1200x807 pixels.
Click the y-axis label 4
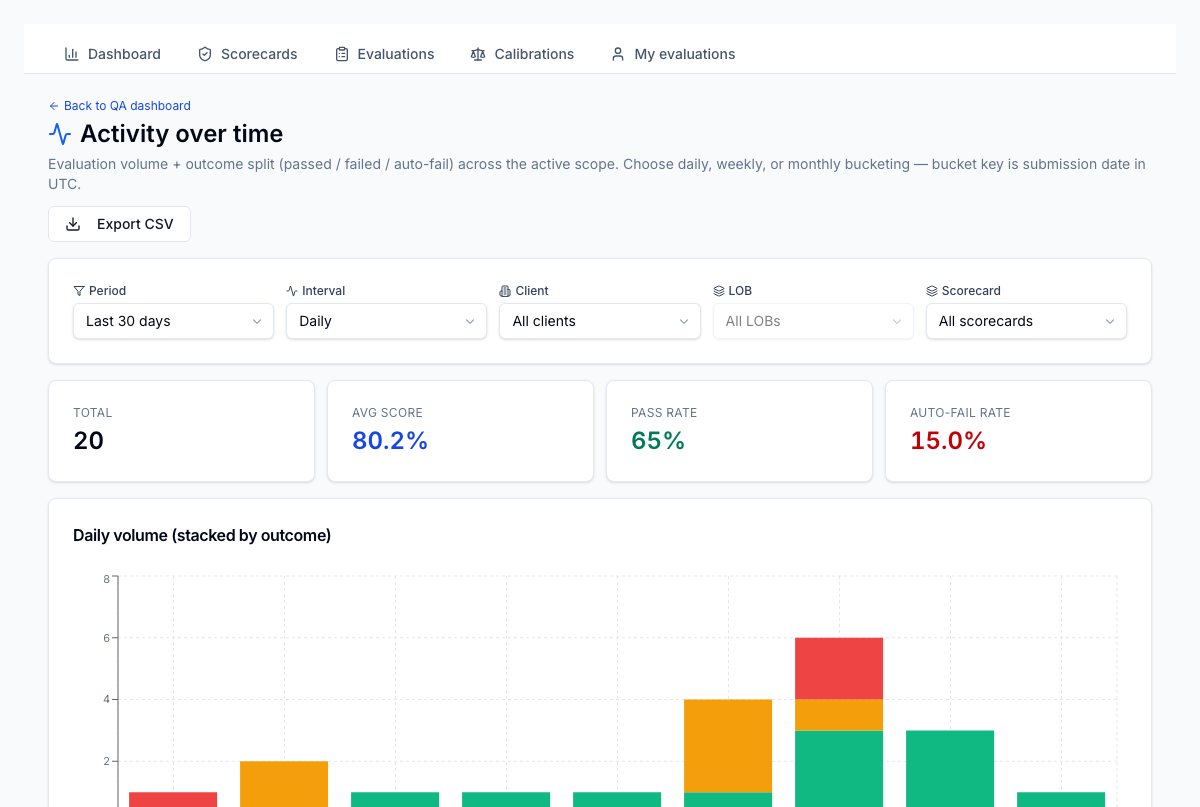(106, 700)
